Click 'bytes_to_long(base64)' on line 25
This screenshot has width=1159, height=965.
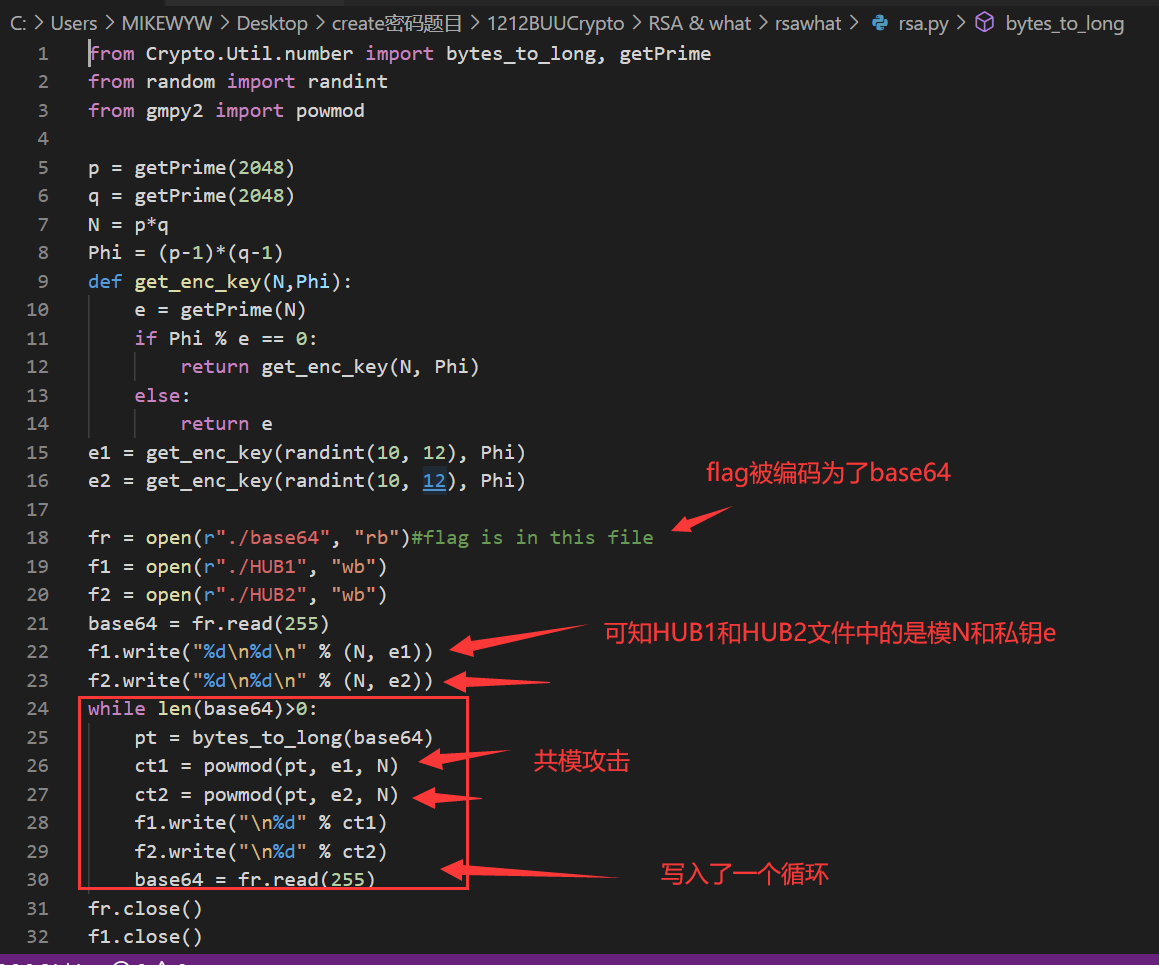(313, 737)
